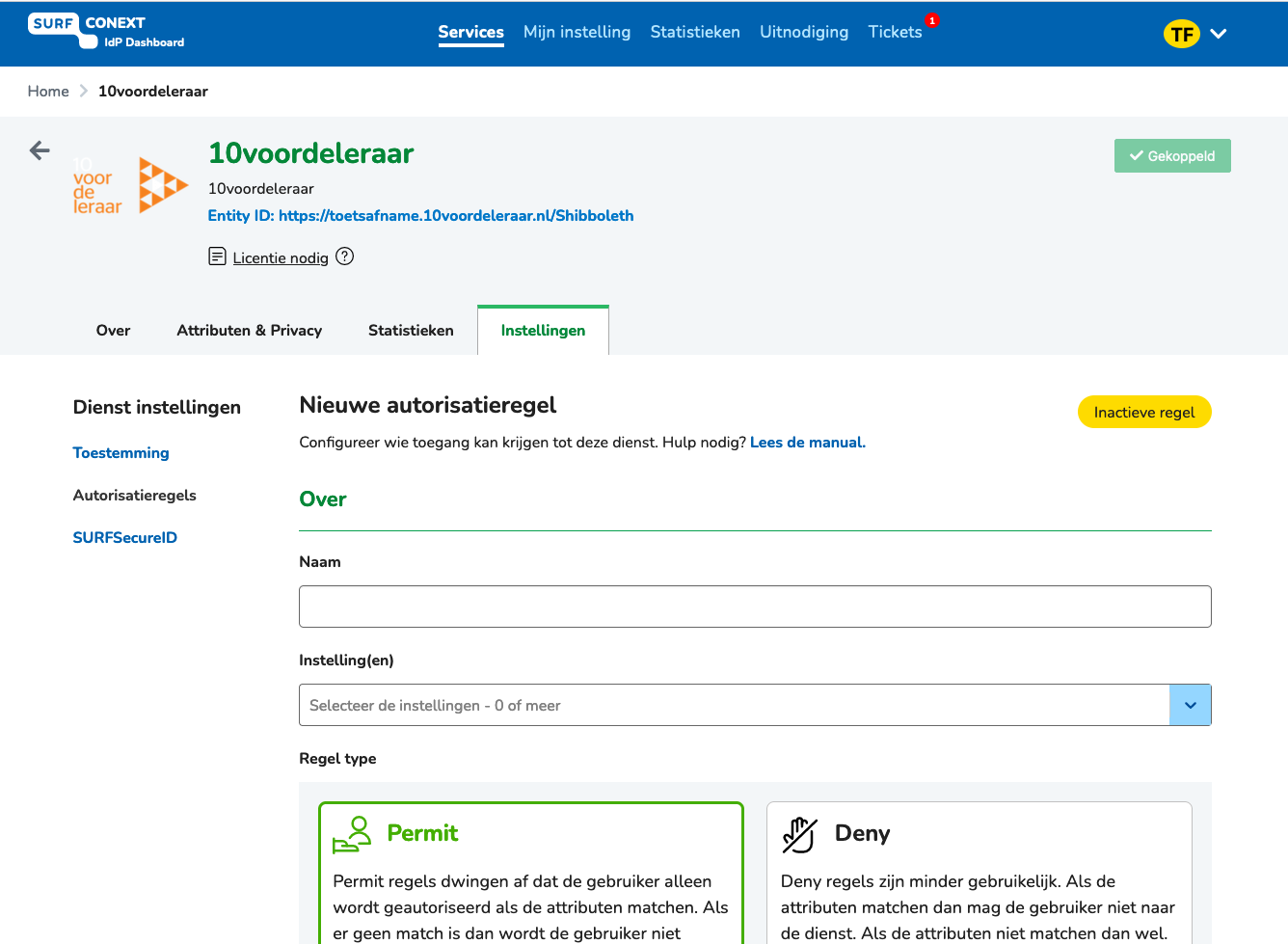Select the Deny rule type card
Screen dimensions: 1288x944
point(979,873)
